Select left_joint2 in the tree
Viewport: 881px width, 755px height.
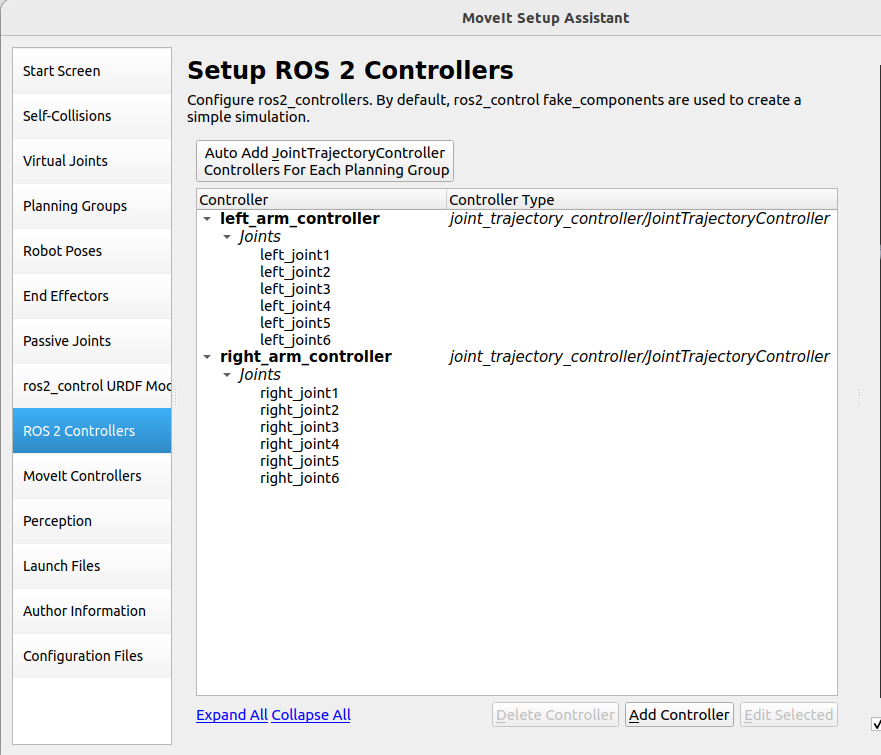(295, 272)
